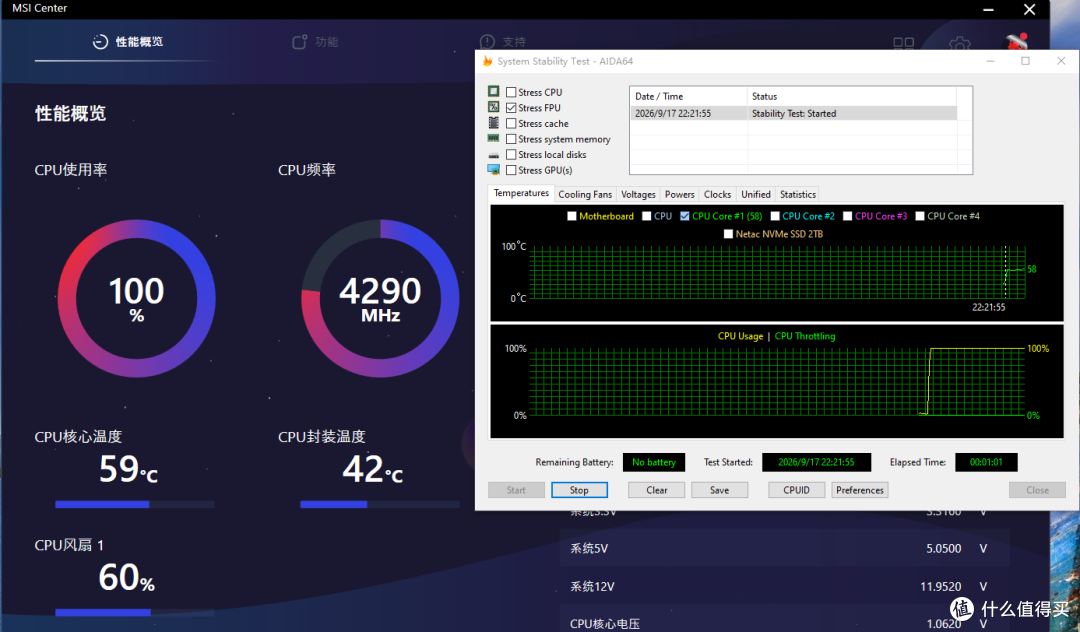The height and width of the screenshot is (632, 1080).
Task: Switch to the Powers tab
Action: [x=679, y=195]
